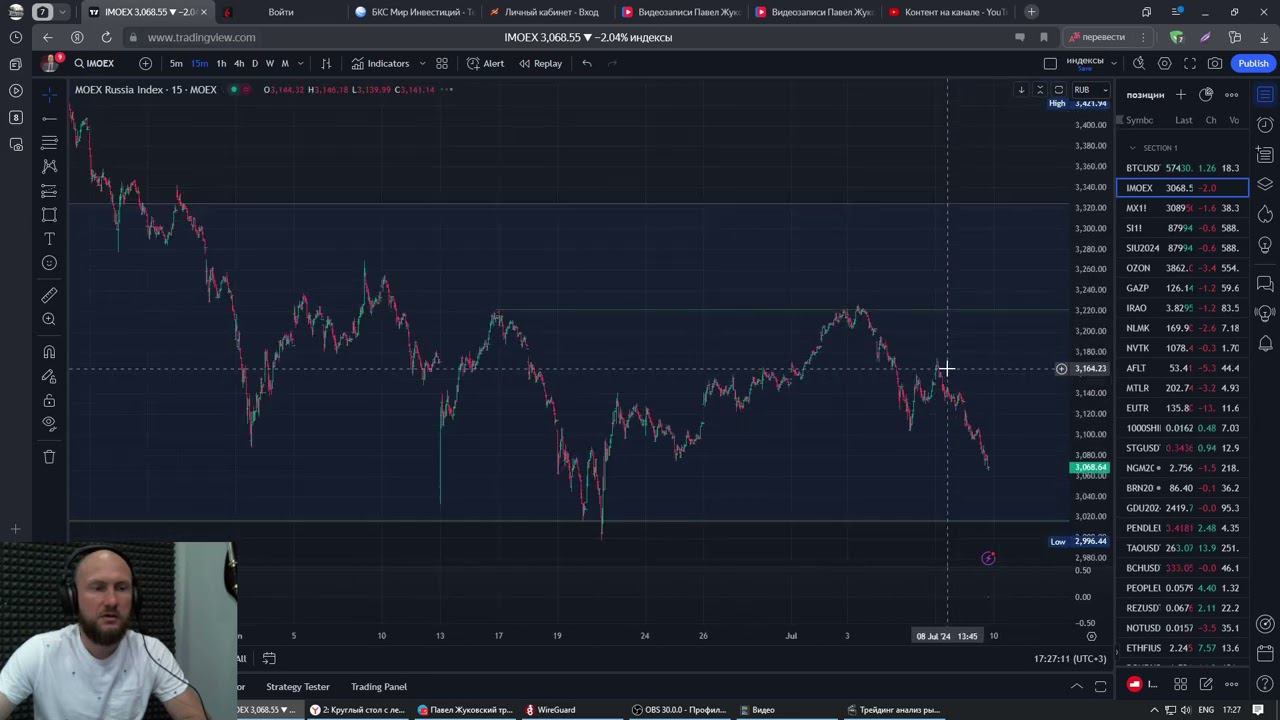1280x720 pixels.
Task: Enter fullscreen mode
Action: [x=1190, y=63]
